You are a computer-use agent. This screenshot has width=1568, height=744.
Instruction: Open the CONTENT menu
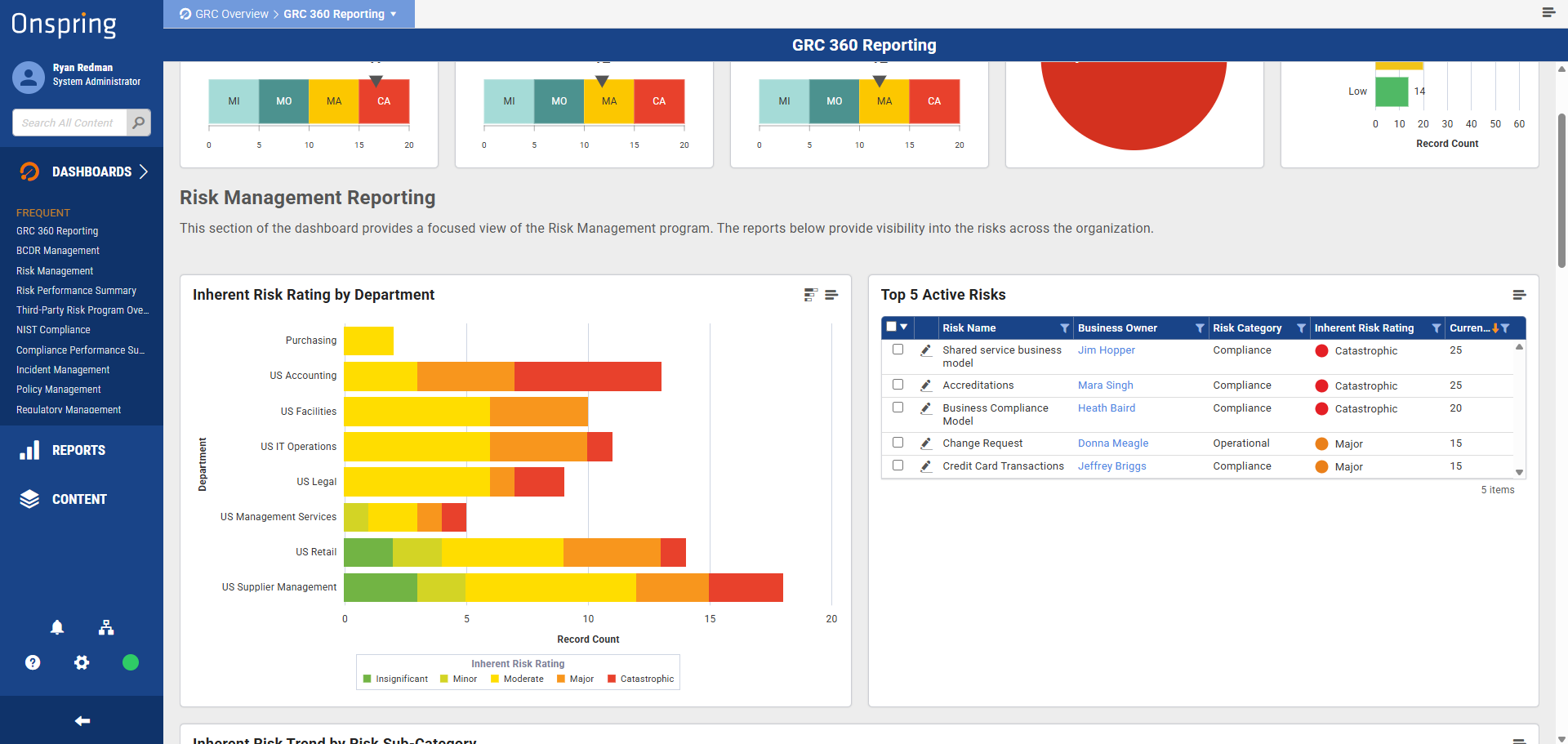pos(79,499)
